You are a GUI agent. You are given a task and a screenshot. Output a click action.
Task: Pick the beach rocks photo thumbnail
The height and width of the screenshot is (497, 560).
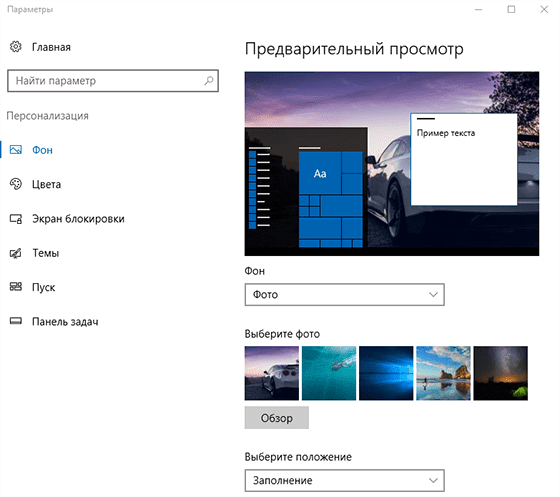[x=443, y=373]
